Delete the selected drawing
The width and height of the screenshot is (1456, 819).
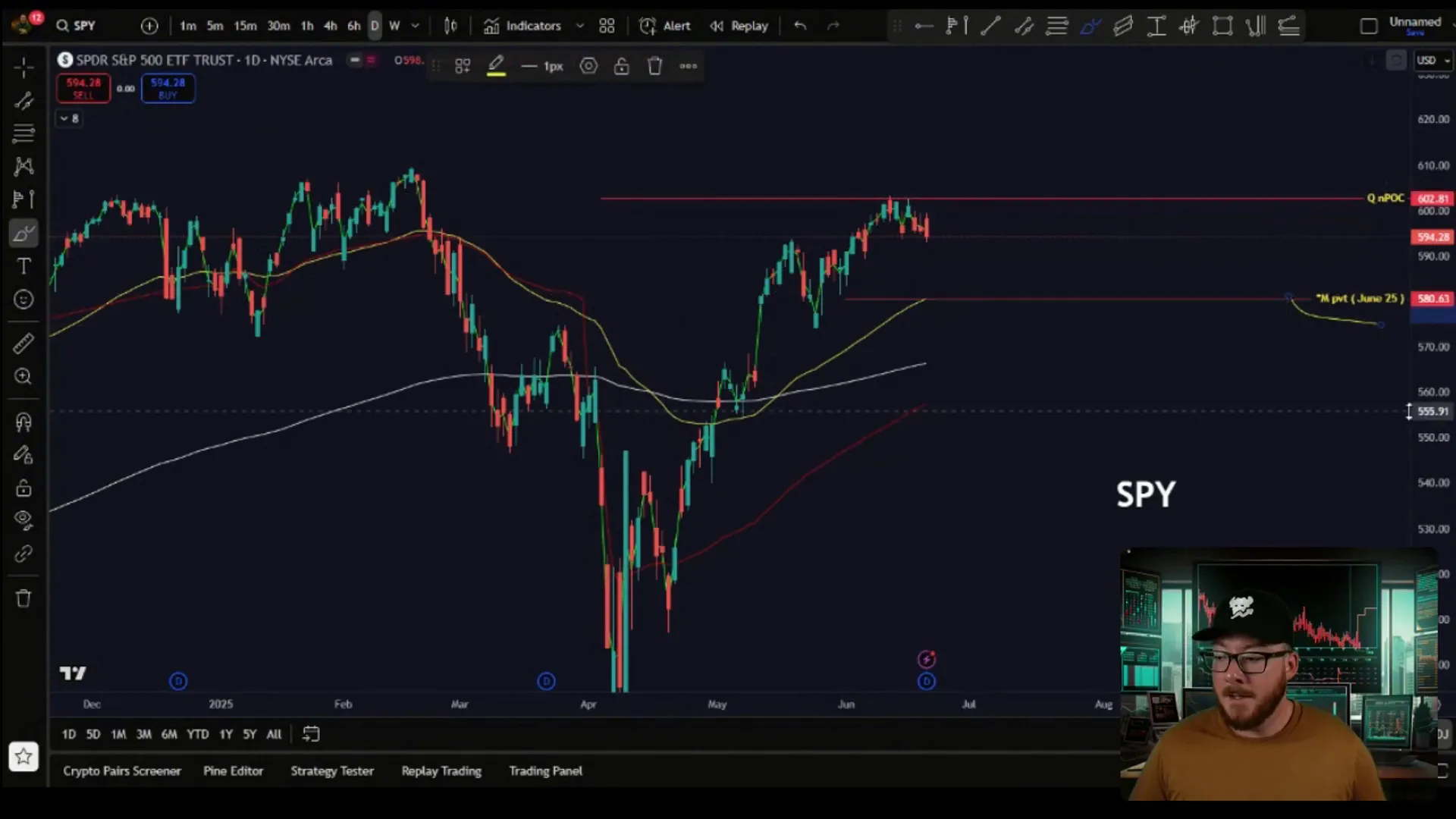point(655,66)
